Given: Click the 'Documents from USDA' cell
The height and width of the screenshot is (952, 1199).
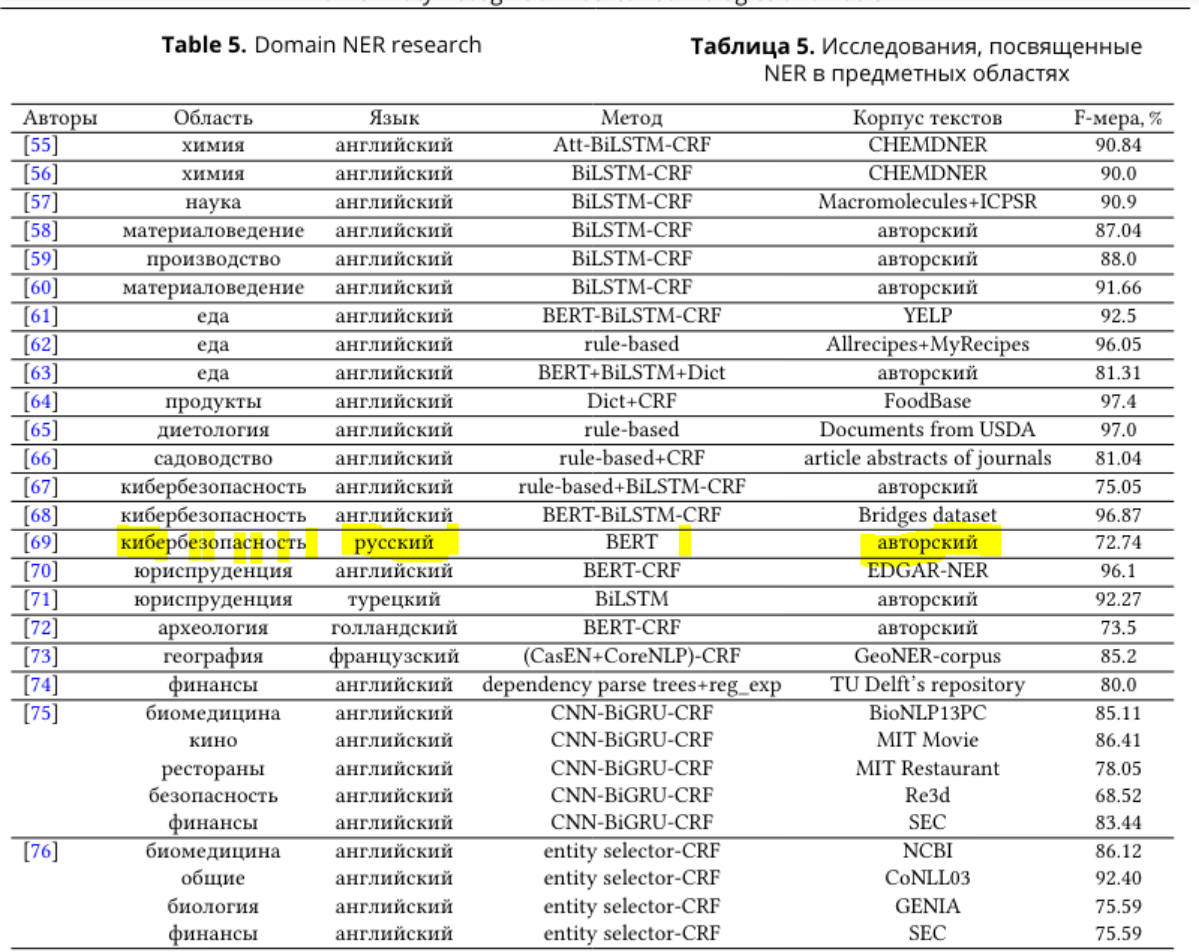Looking at the screenshot, I should pos(928,429).
